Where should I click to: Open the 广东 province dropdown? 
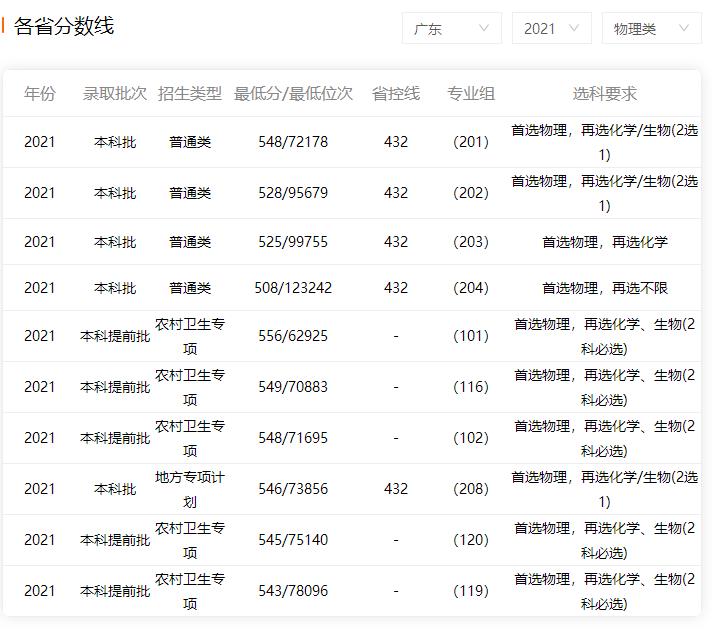(x=451, y=29)
